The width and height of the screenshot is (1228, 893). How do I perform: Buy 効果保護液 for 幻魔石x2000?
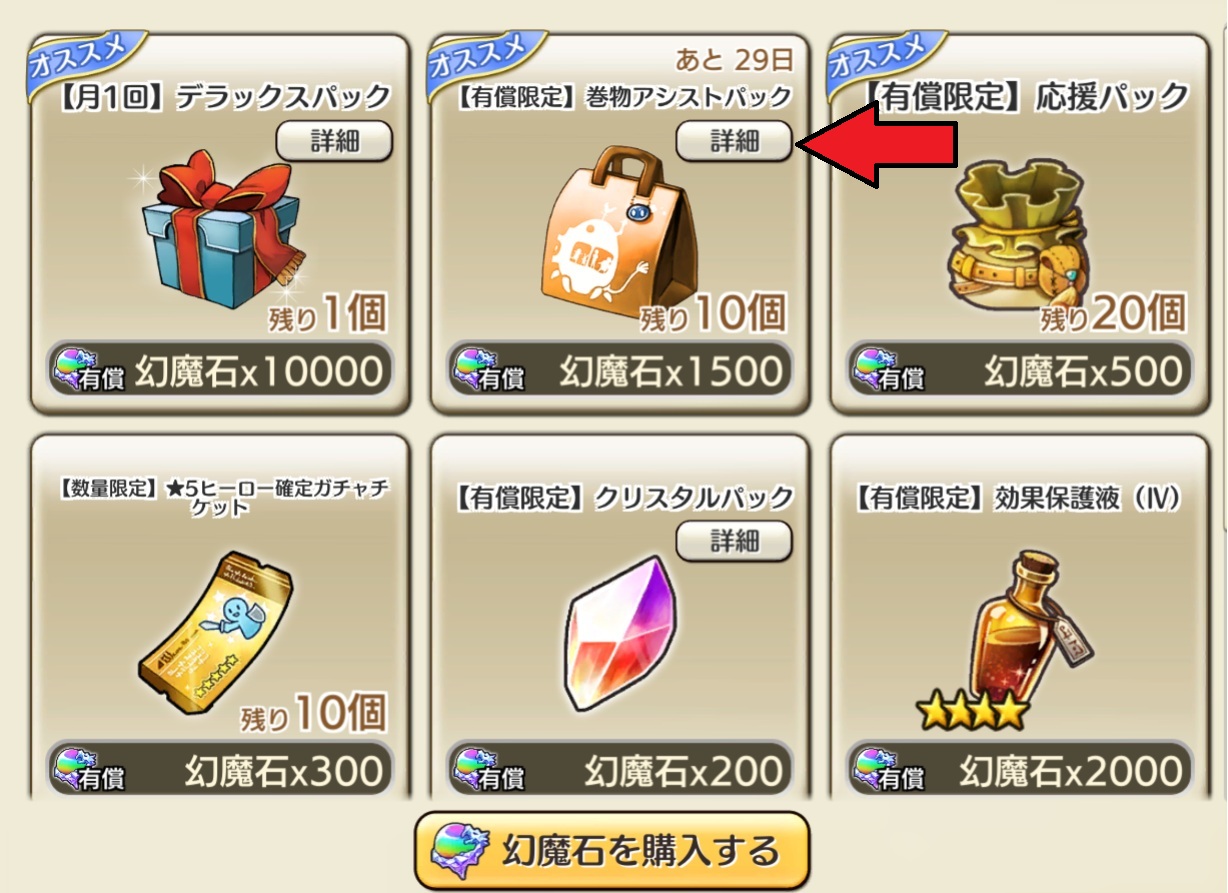pyautogui.click(x=1019, y=770)
